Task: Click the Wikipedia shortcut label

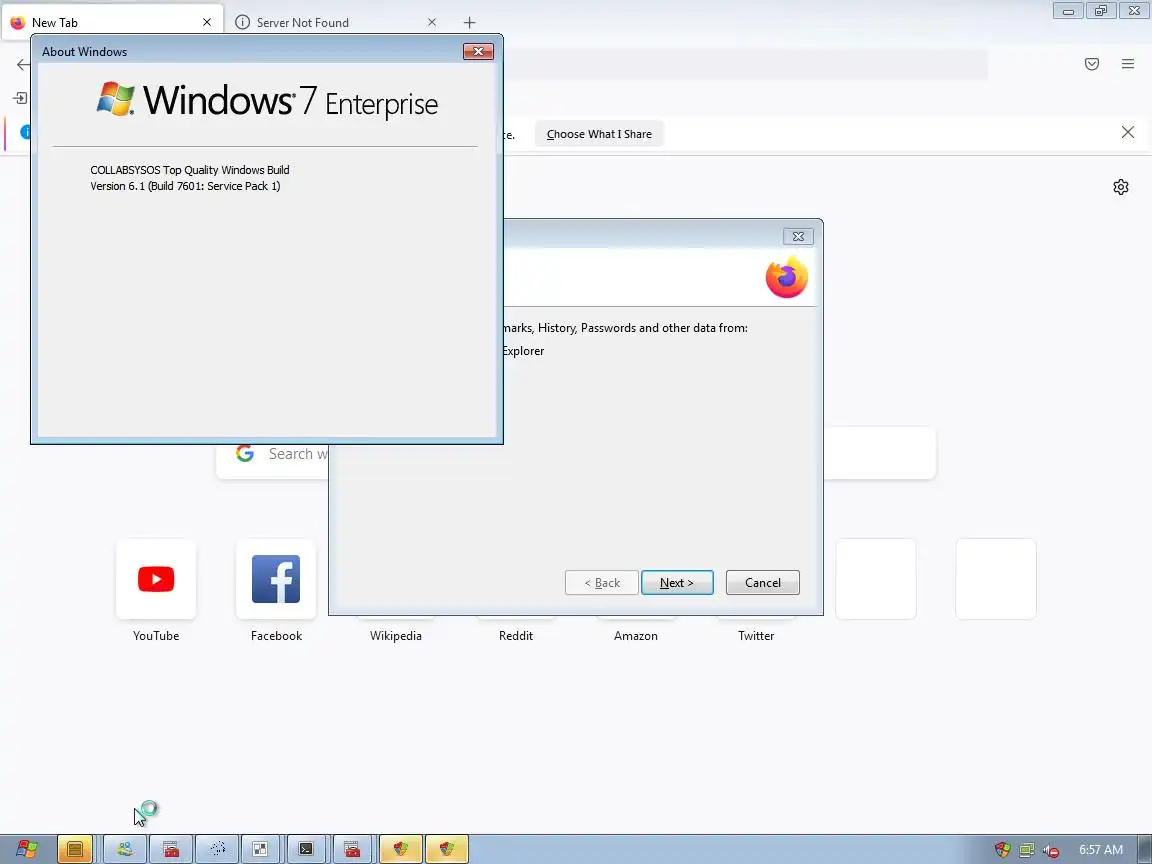Action: 395,636
